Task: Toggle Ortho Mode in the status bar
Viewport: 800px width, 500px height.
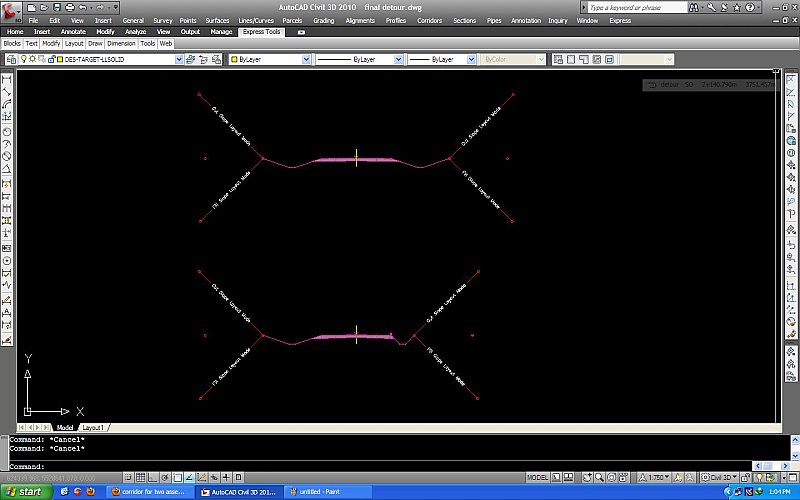Action: point(153,478)
